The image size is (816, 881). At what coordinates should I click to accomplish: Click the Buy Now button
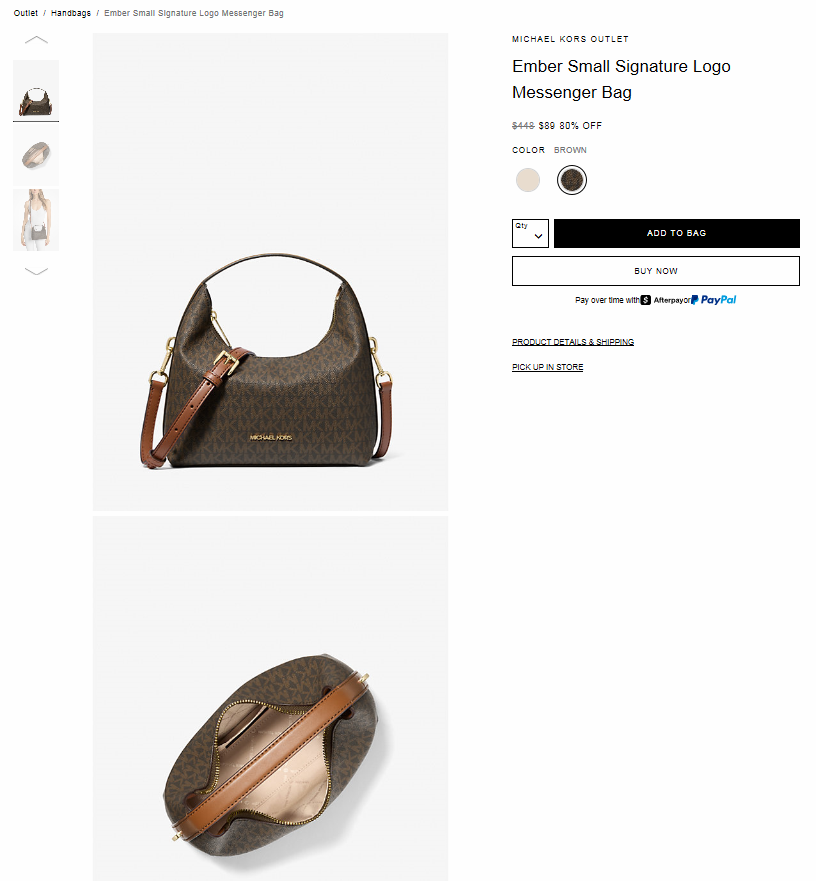coord(656,271)
